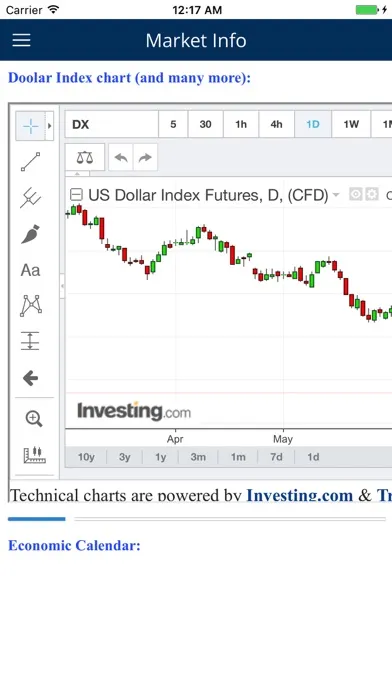
Task: Select the crosshair cursor tool
Action: click(31, 126)
